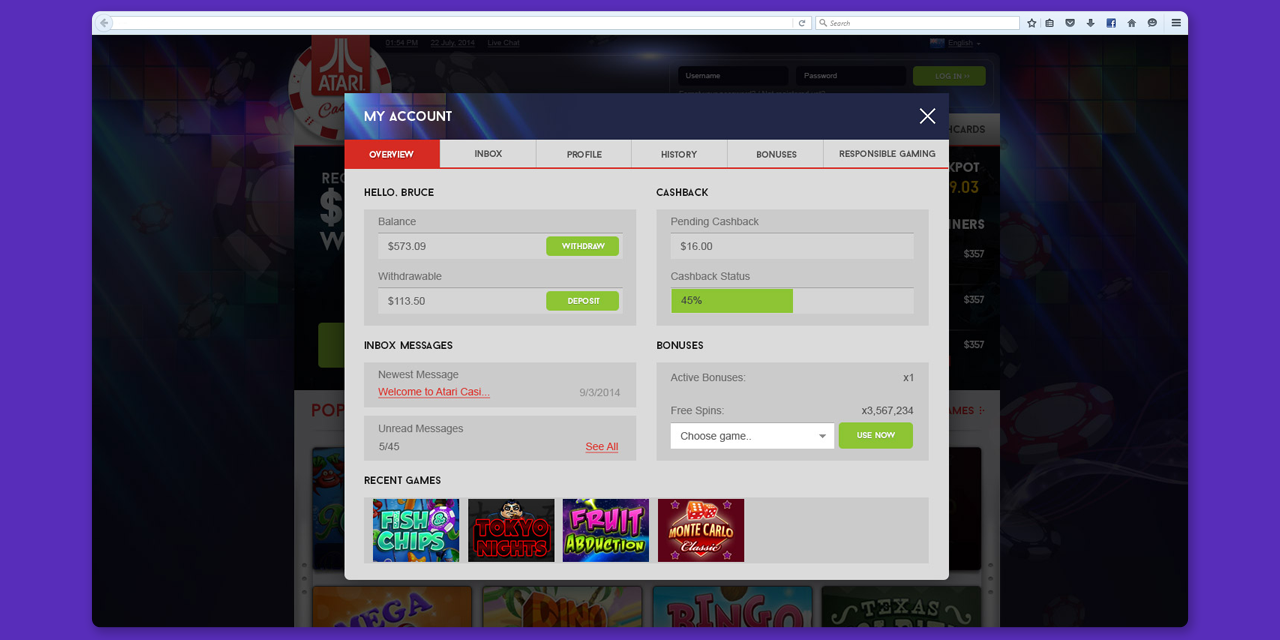Screen dimensions: 1280x640
Task: Click the Password field on the page
Action: click(x=851, y=76)
